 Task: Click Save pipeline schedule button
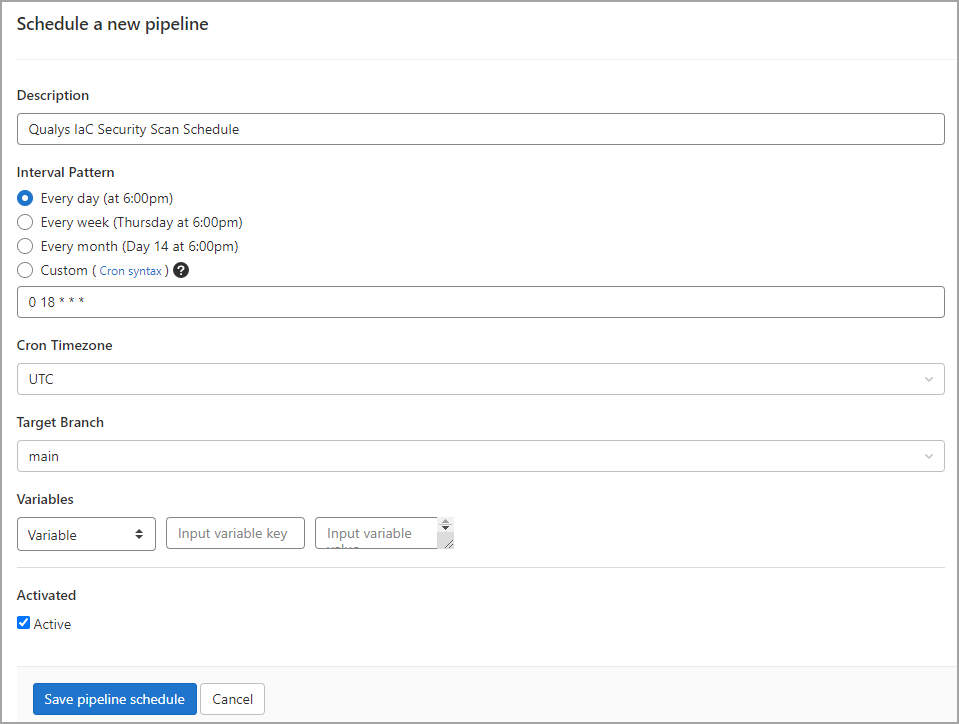(x=114, y=699)
